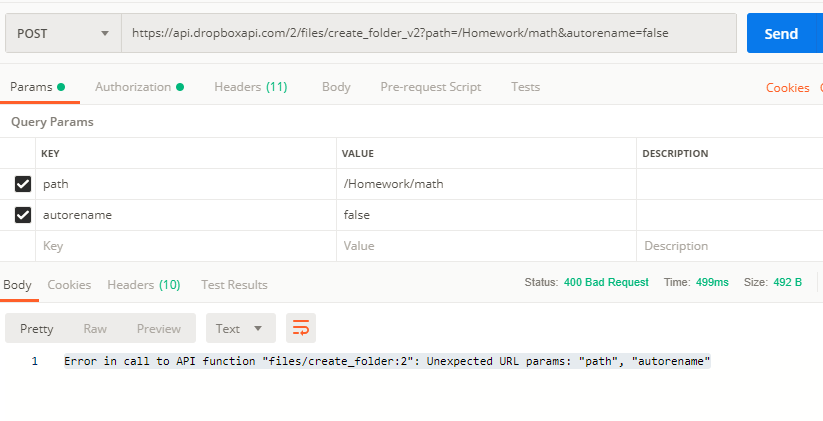Click the wrap lines icon in response toolbar
Image resolution: width=823 pixels, height=421 pixels.
301,328
